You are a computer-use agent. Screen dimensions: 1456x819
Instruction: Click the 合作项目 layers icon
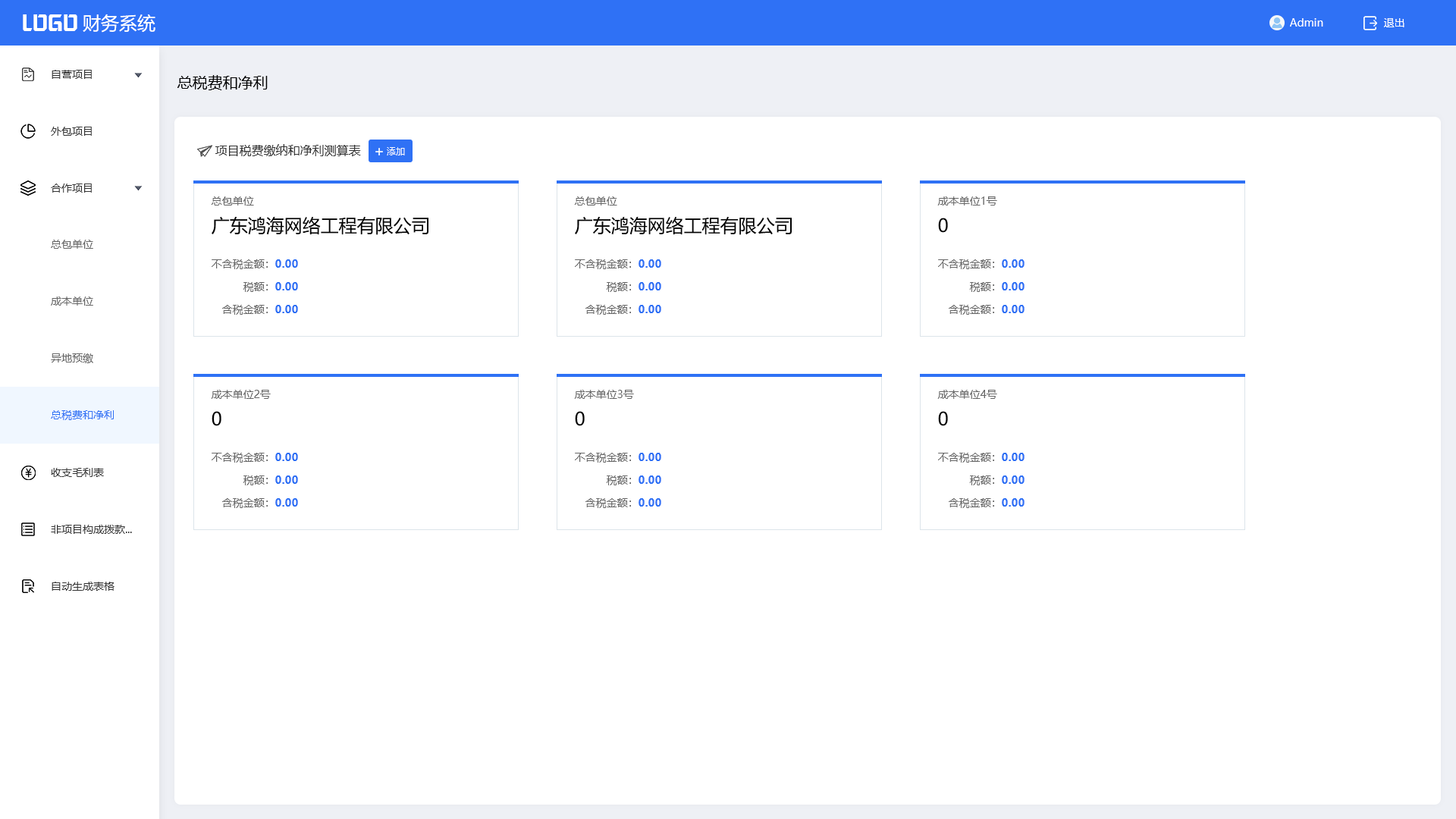tap(28, 188)
